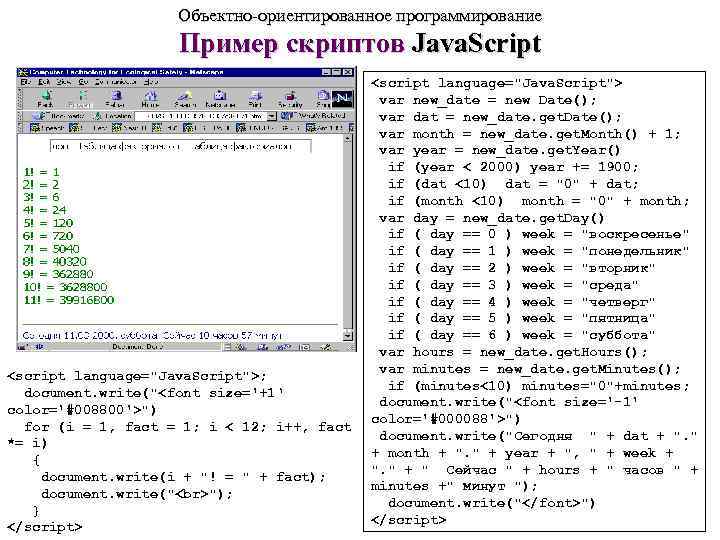
Task: Click the Netscape N logo animation
Action: (343, 98)
